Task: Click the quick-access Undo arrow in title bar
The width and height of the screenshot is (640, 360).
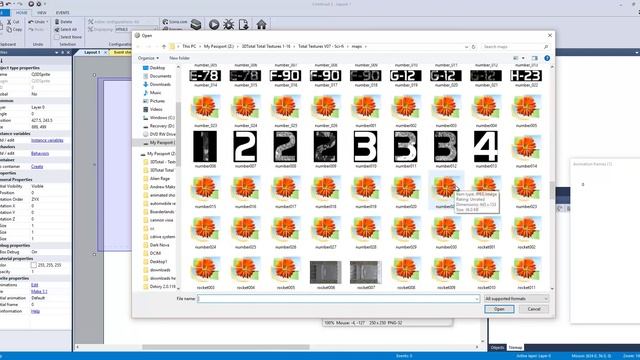Action: click(x=8, y=4)
